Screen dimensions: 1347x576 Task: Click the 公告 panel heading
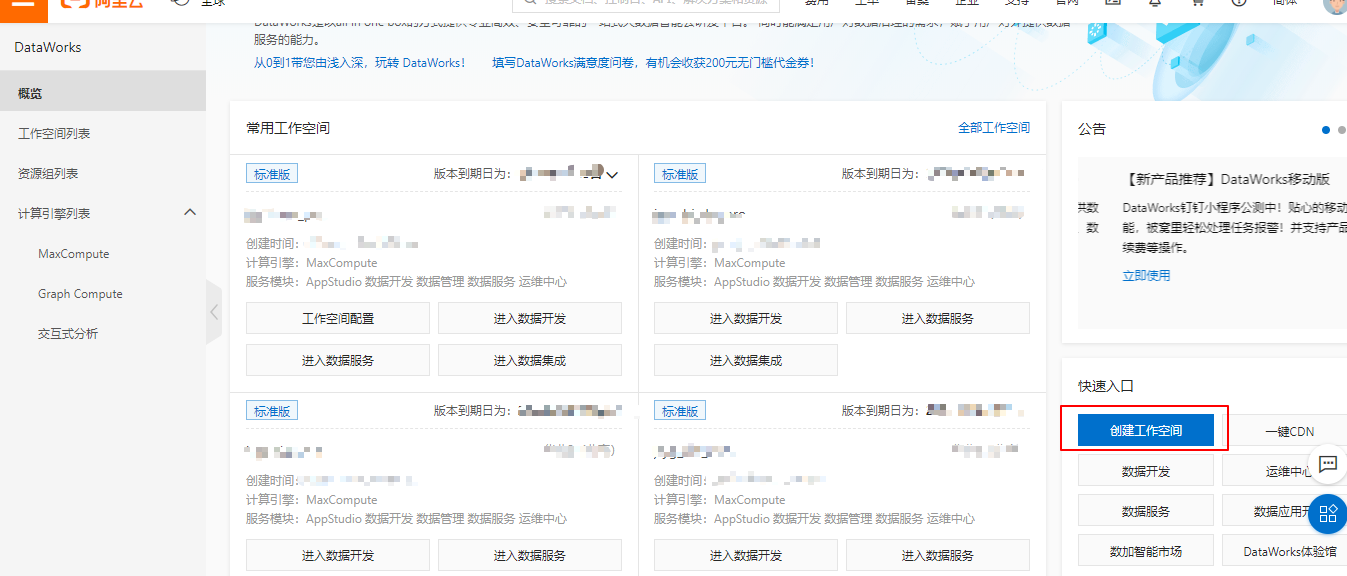pyautogui.click(x=1092, y=129)
